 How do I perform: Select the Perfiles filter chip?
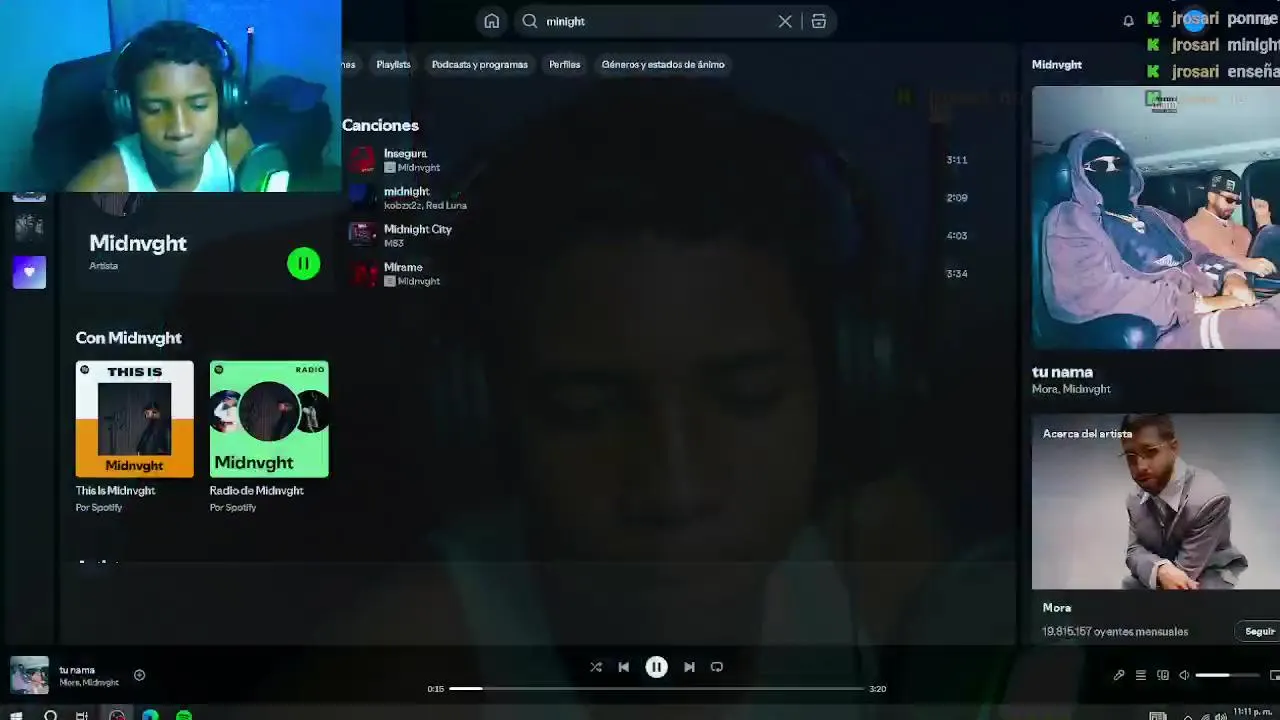coord(564,64)
